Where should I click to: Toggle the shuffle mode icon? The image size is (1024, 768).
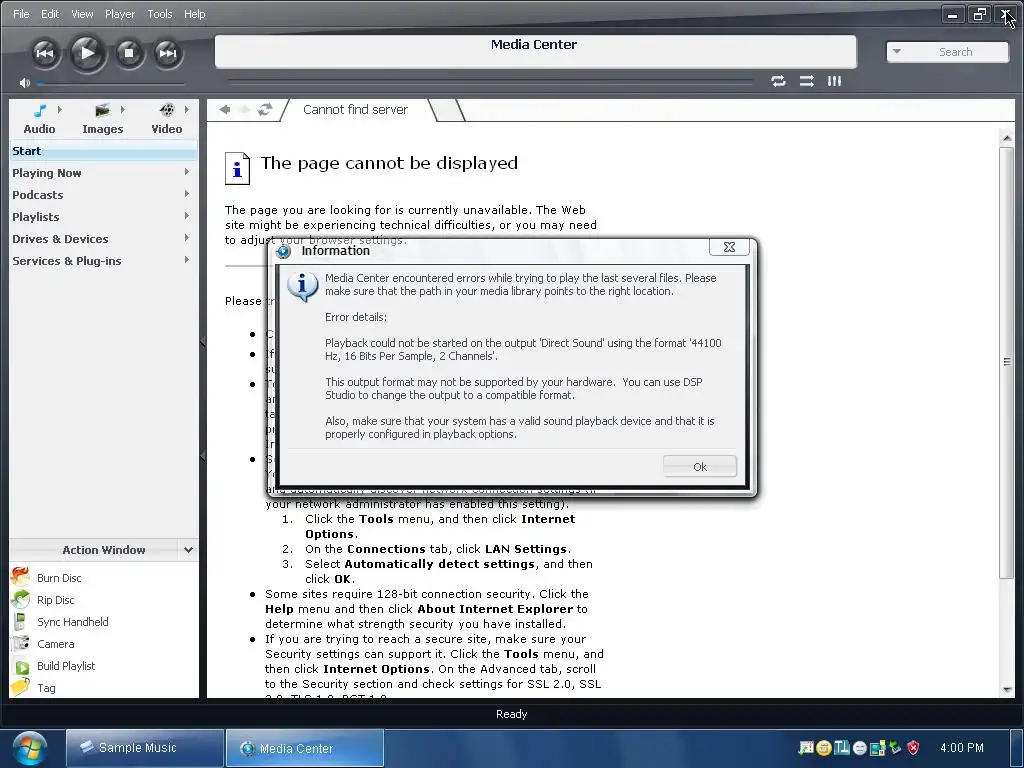tap(807, 81)
